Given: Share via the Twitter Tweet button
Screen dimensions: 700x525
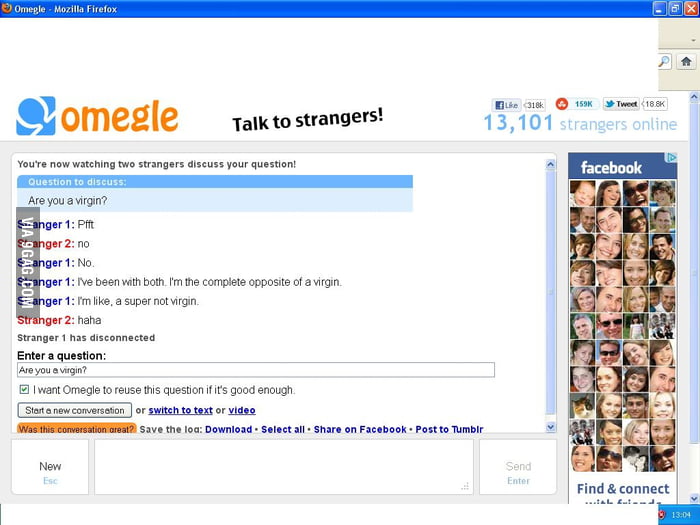Looking at the screenshot, I should tap(621, 104).
